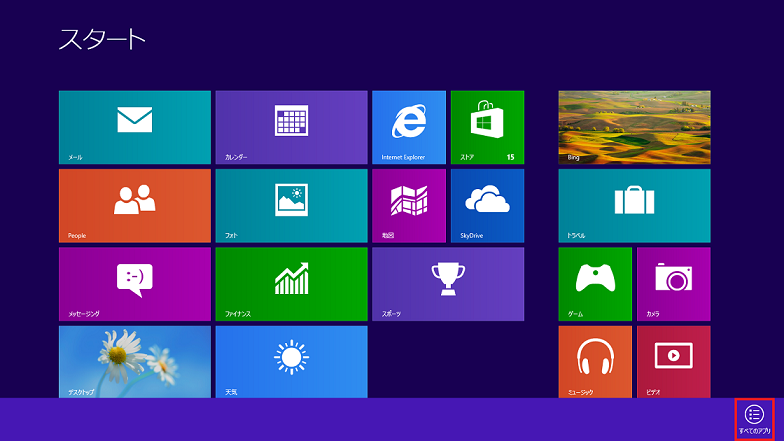
Task: Open the Mail tile
Action: [135, 127]
